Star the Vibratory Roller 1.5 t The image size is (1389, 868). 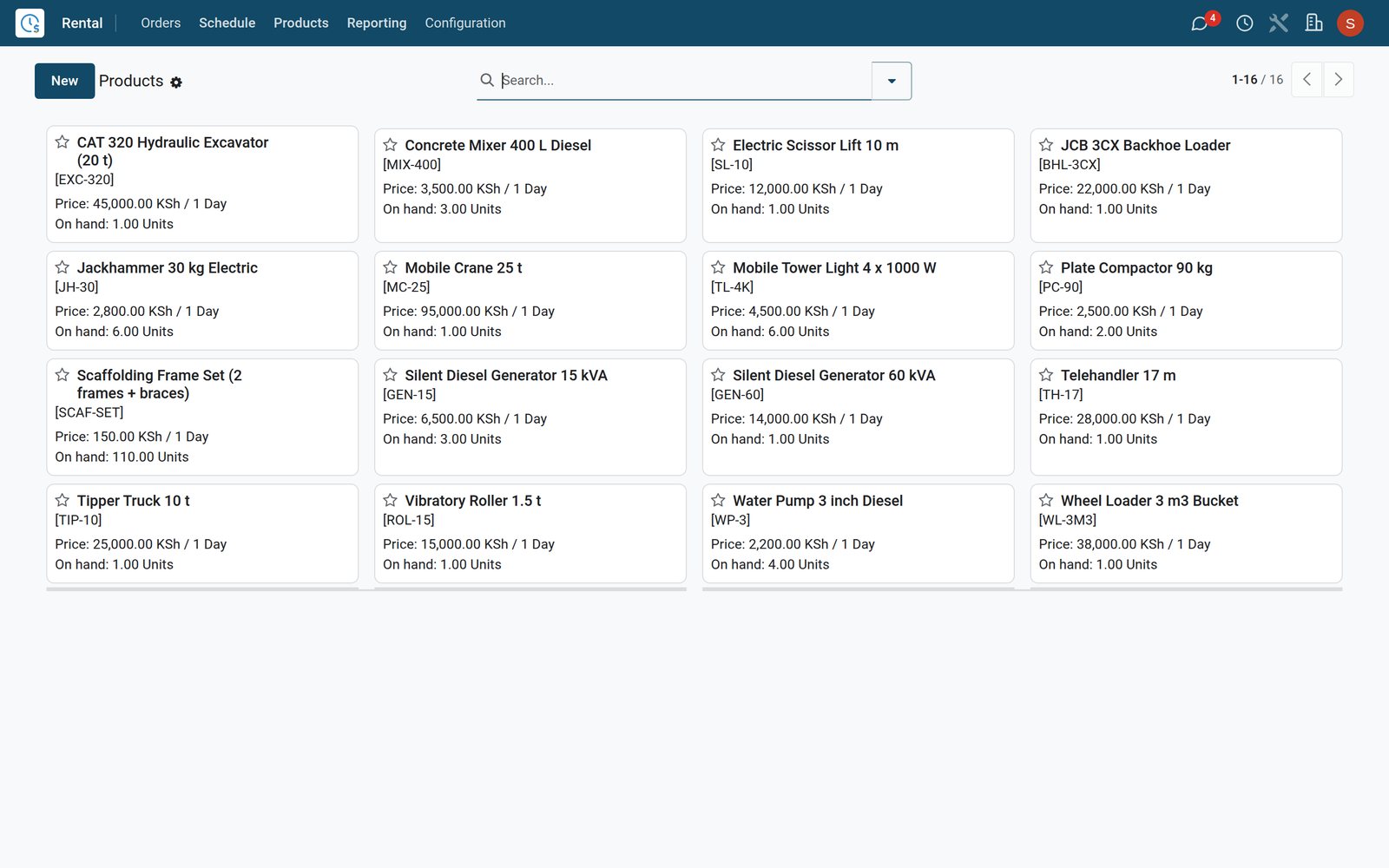391,500
